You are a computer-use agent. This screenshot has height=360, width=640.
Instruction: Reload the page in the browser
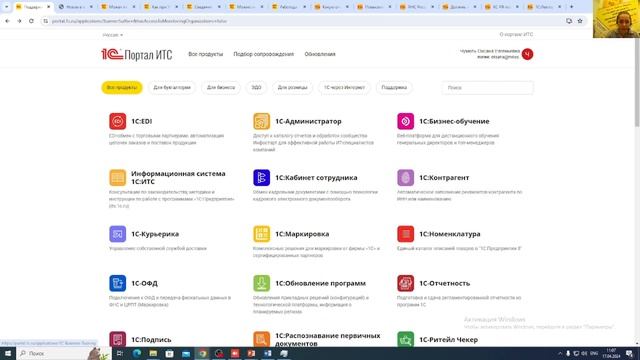[31, 21]
